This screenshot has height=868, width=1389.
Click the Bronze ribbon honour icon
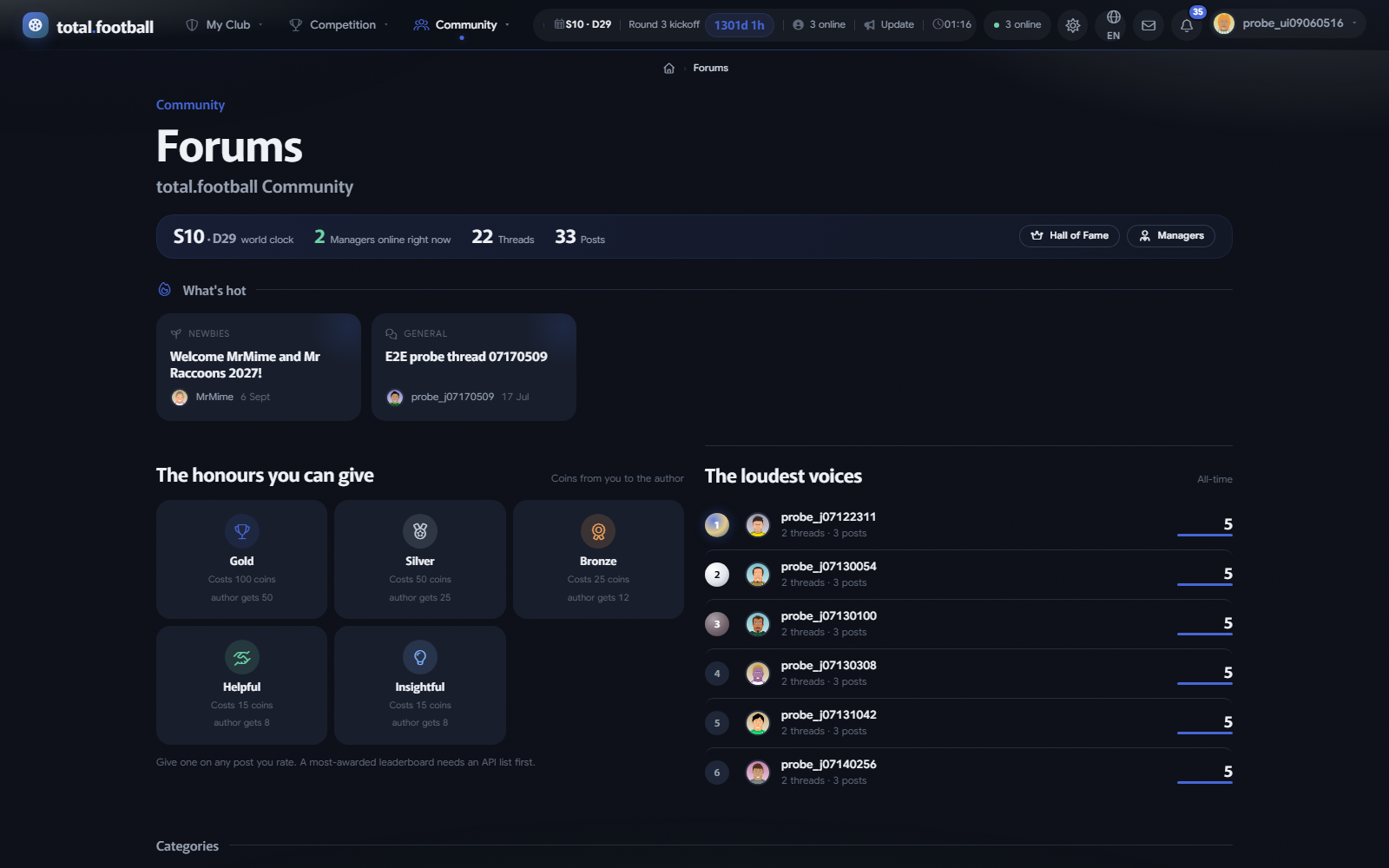tap(598, 531)
